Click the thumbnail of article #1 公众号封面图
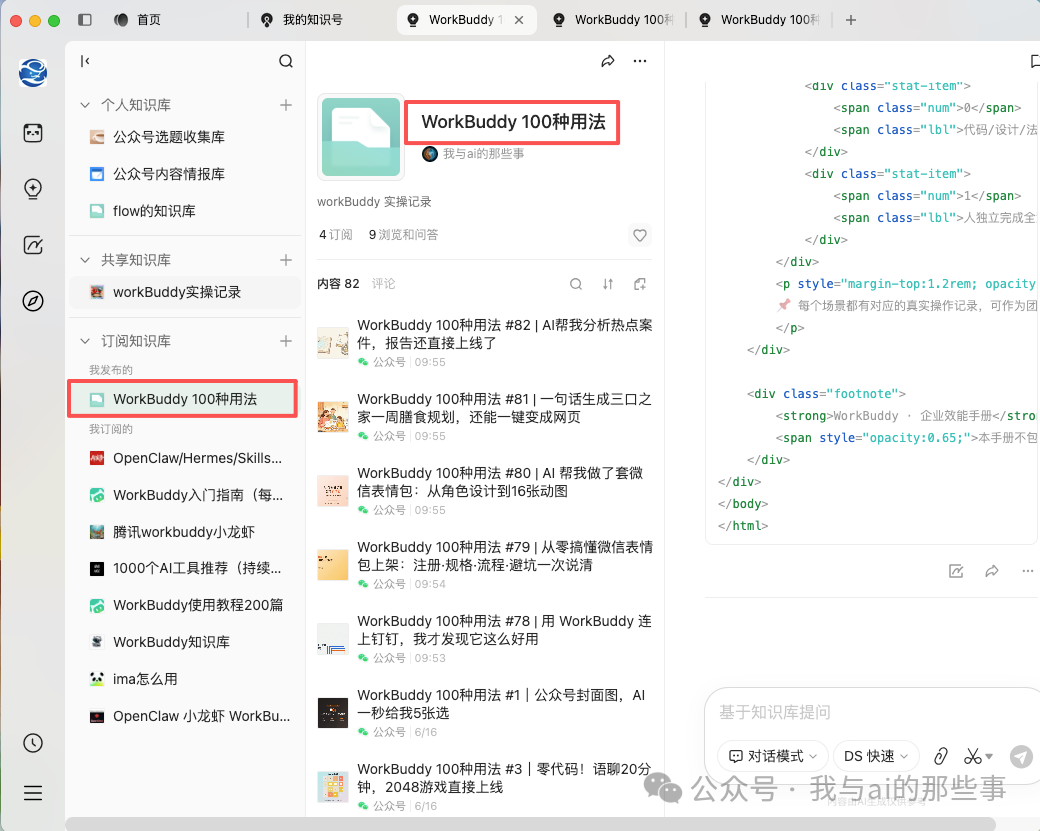The width and height of the screenshot is (1040, 831). 333,713
